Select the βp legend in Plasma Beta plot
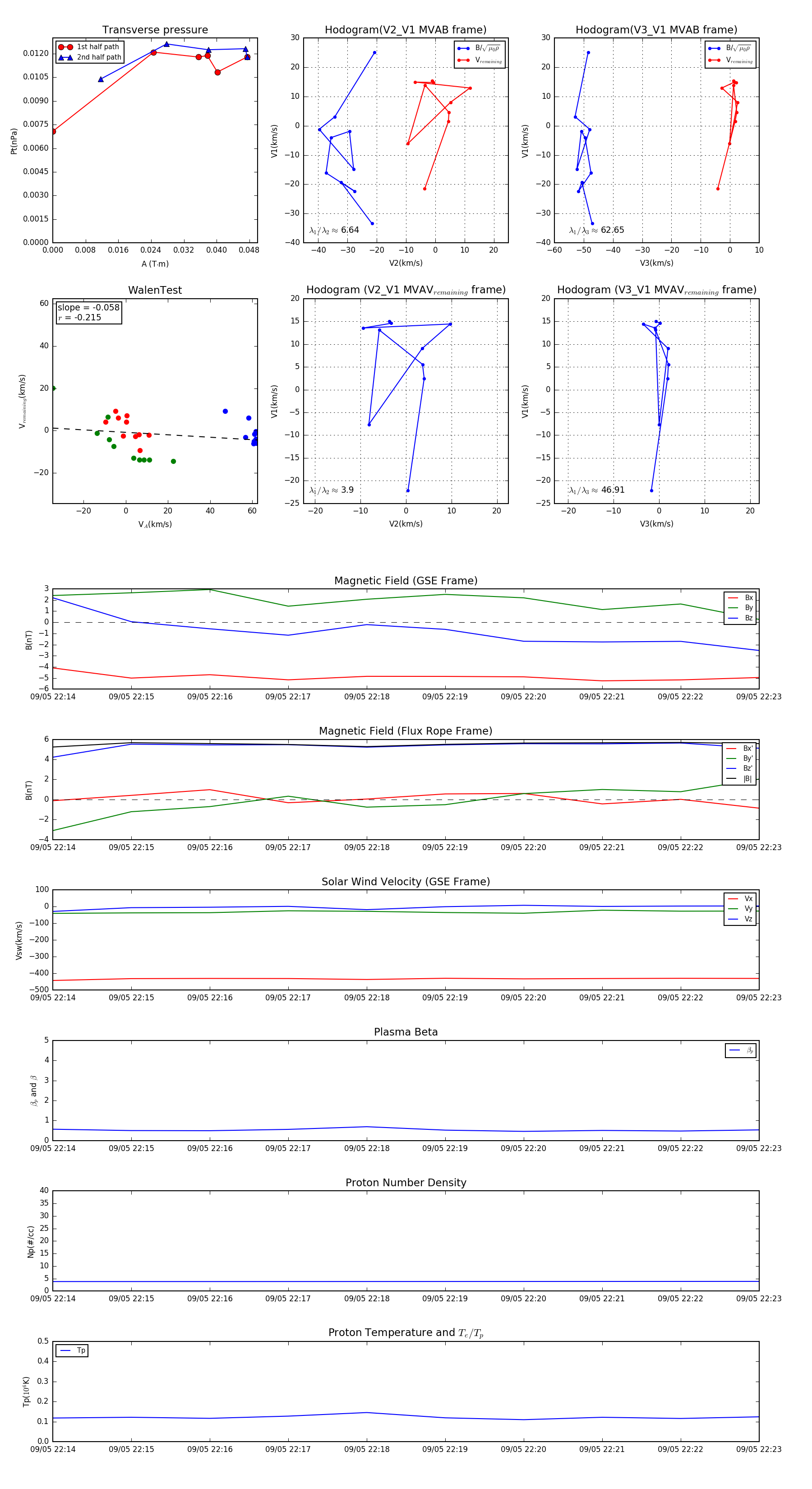 pyautogui.click(x=741, y=1050)
